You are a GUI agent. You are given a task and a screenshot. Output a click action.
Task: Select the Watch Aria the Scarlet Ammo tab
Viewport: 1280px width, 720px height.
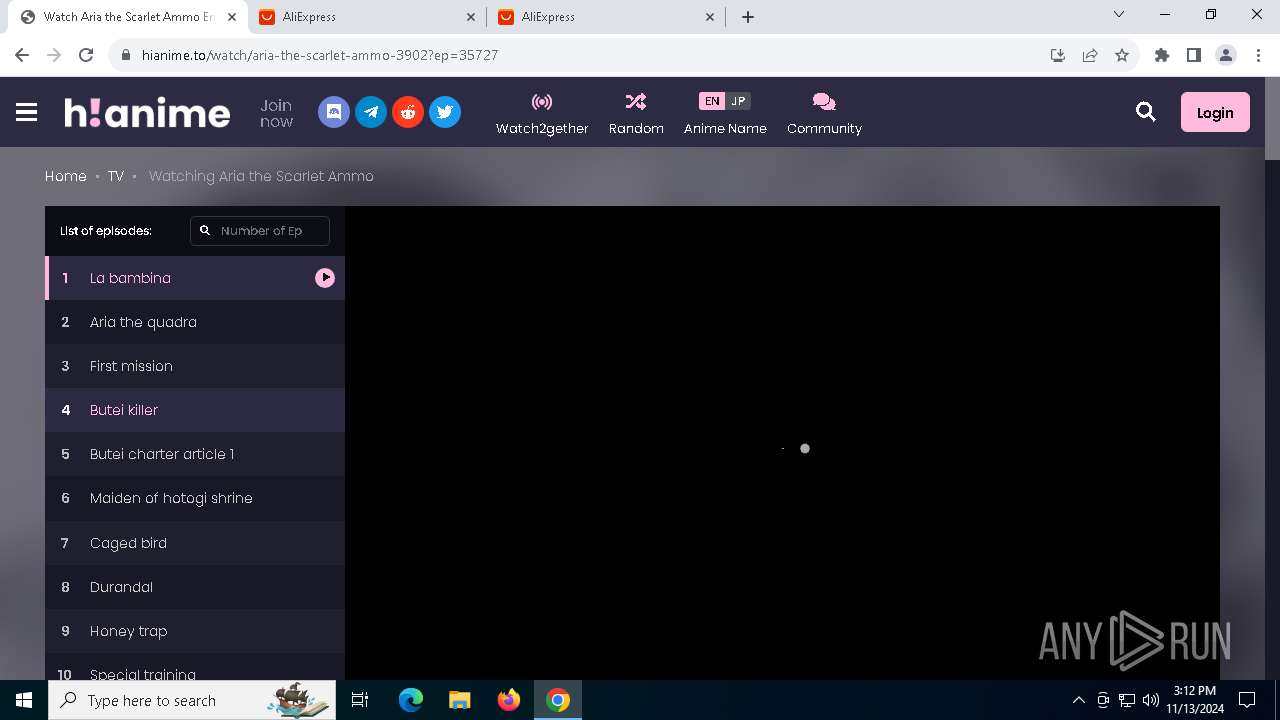click(128, 17)
